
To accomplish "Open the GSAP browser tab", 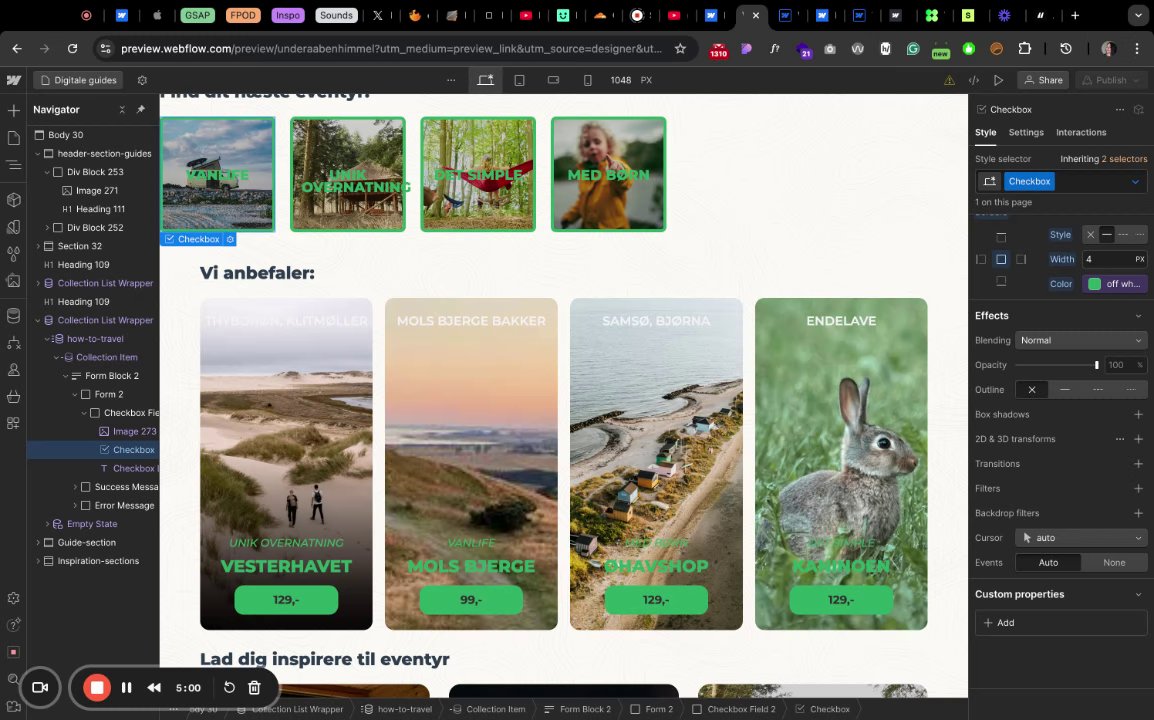I will (x=197, y=15).
